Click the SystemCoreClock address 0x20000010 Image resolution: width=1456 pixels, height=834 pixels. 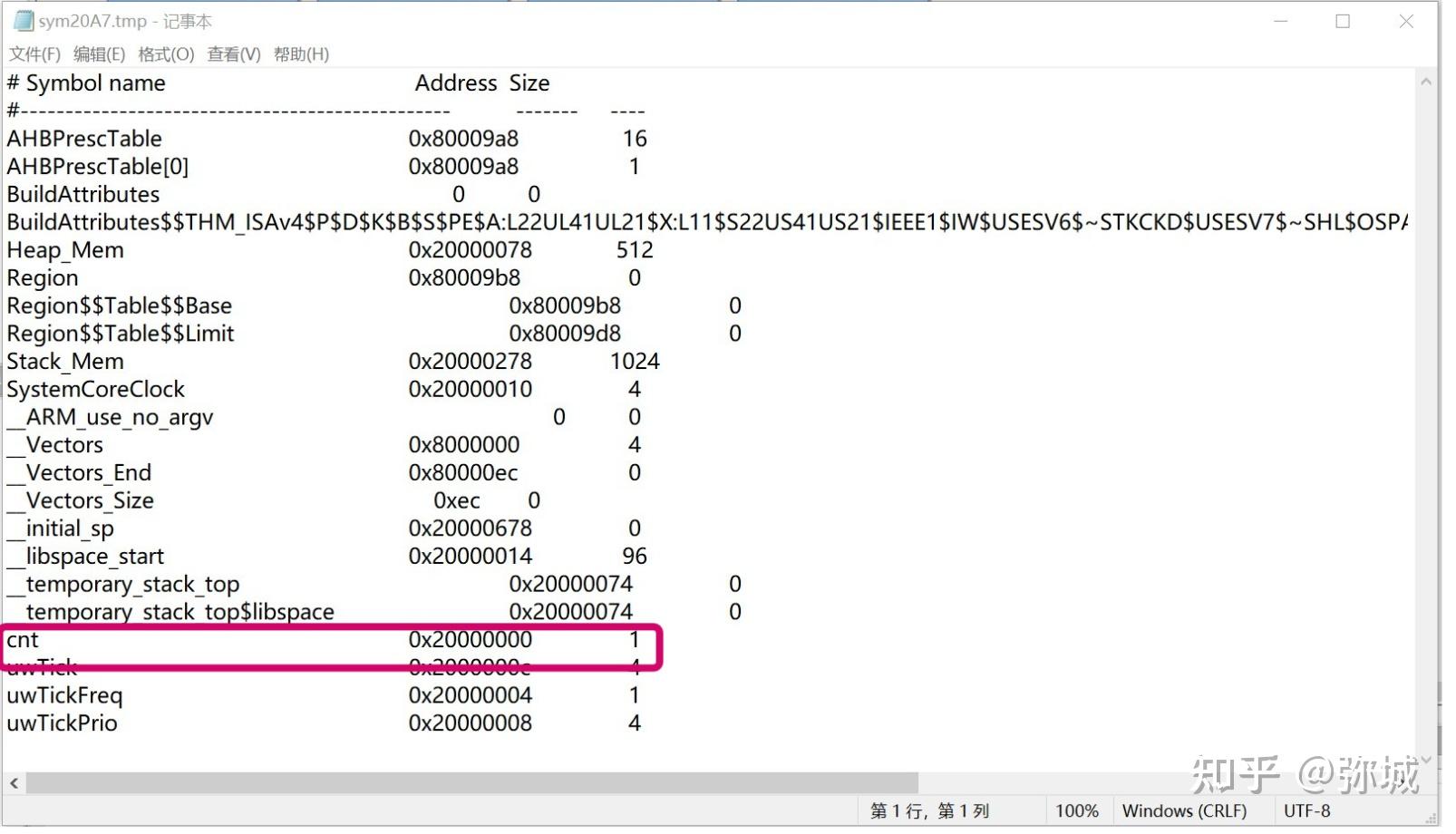[471, 390]
